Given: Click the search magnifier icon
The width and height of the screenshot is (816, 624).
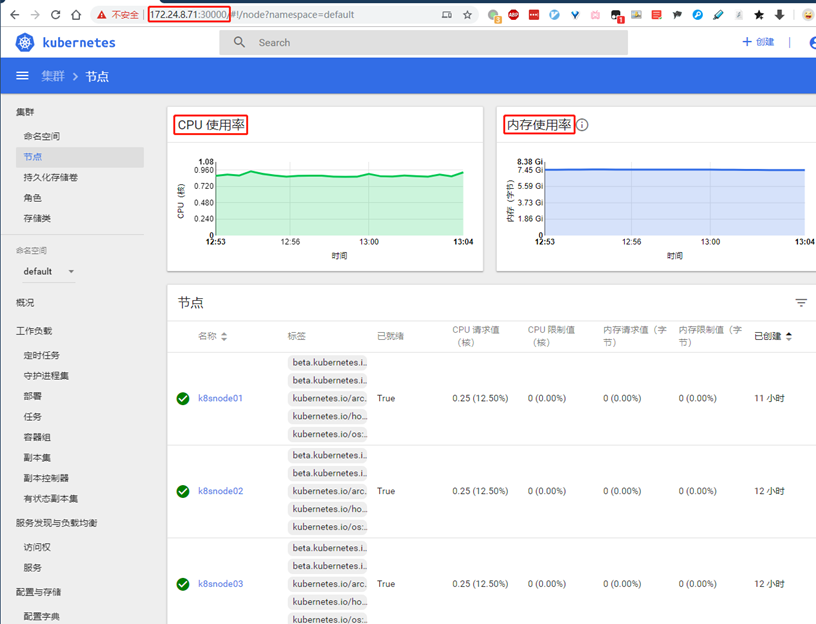Looking at the screenshot, I should click(239, 42).
